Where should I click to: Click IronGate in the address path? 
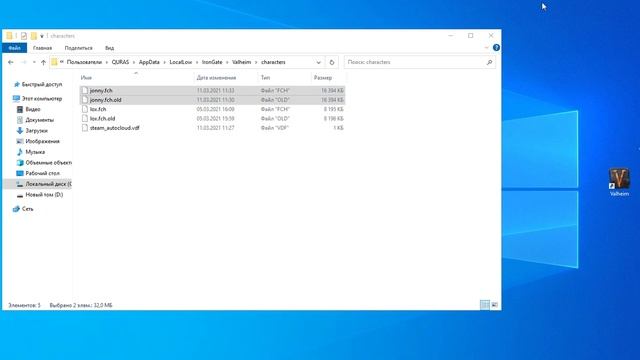coord(212,62)
